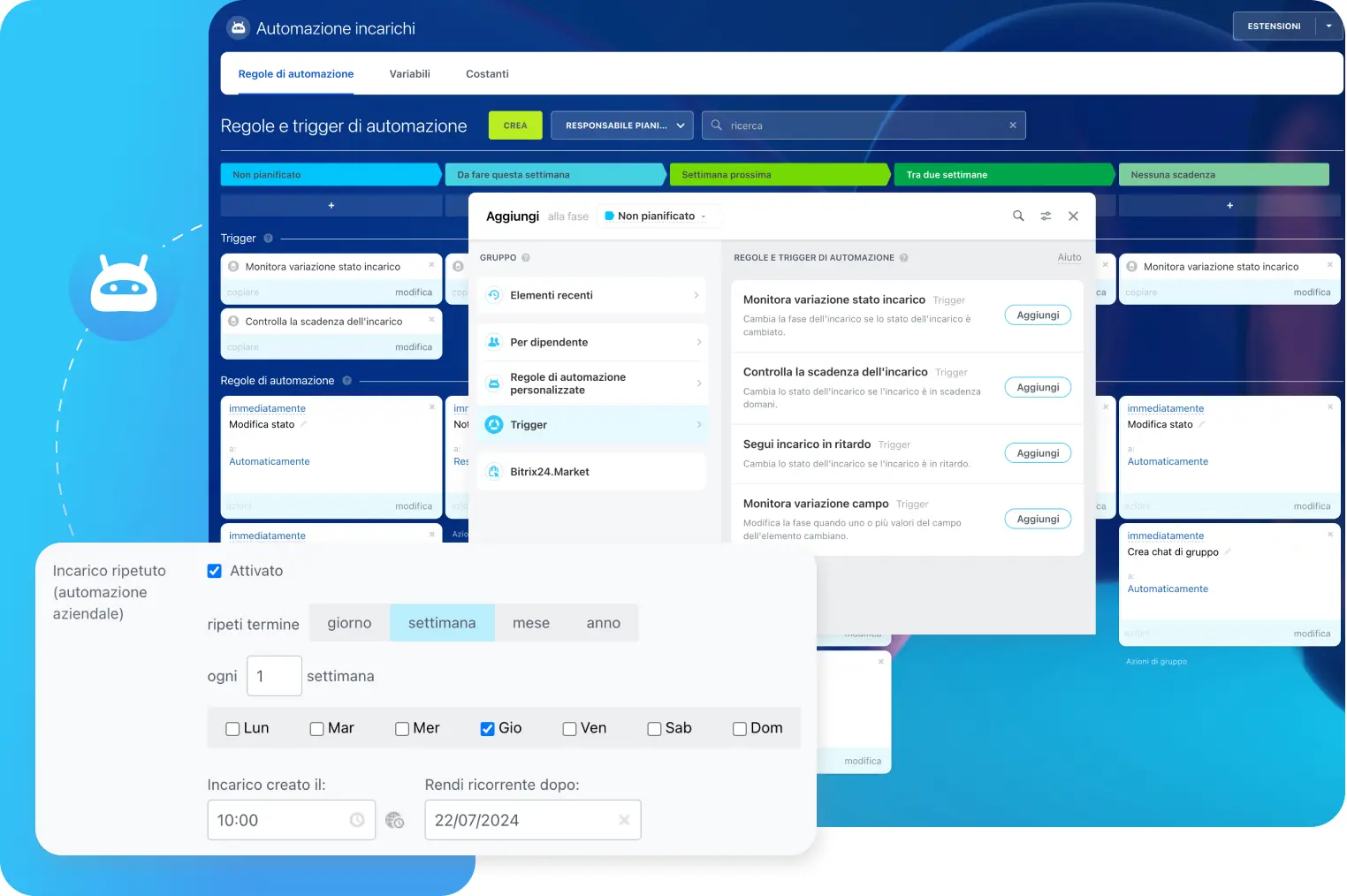Edit pencil next to Crea chat di gruppo

(x=1228, y=551)
